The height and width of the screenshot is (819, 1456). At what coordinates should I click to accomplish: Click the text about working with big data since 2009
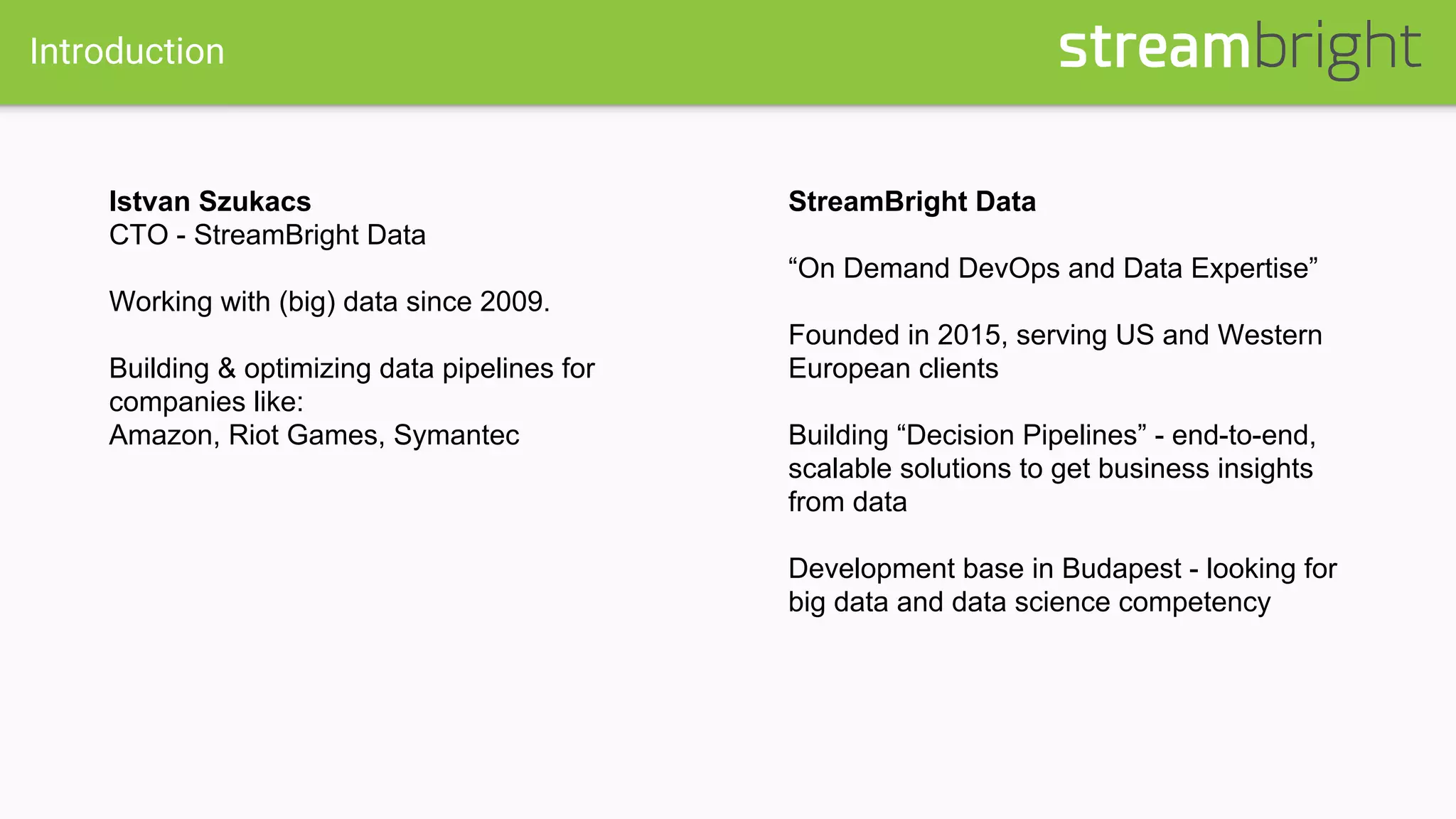[x=330, y=302]
